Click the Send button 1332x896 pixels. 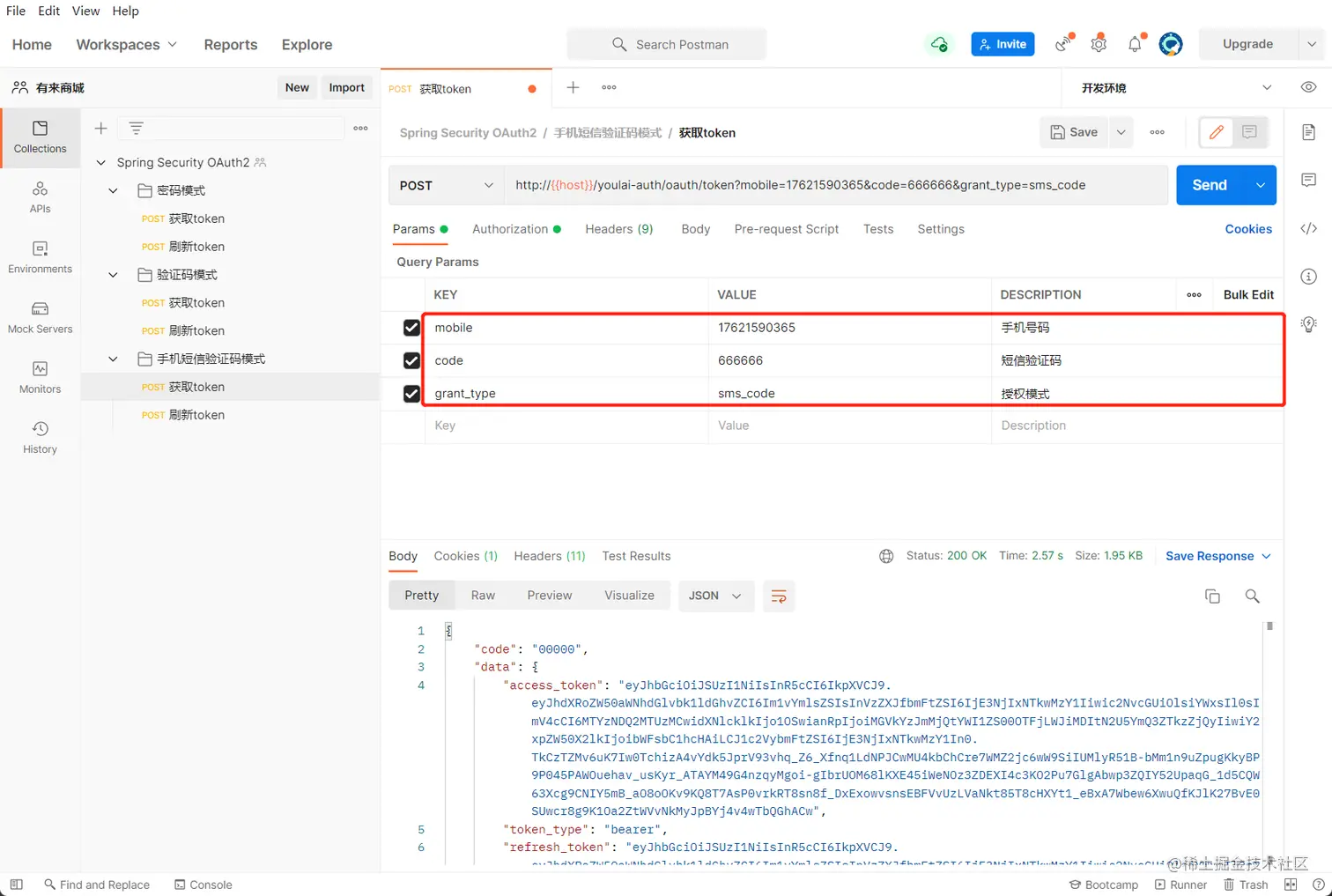pyautogui.click(x=1210, y=185)
